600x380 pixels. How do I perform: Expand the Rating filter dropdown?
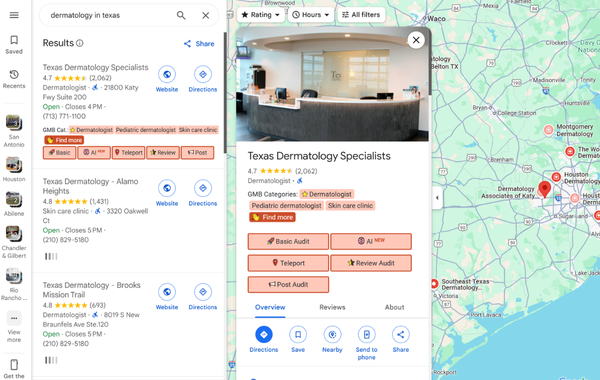coord(261,15)
